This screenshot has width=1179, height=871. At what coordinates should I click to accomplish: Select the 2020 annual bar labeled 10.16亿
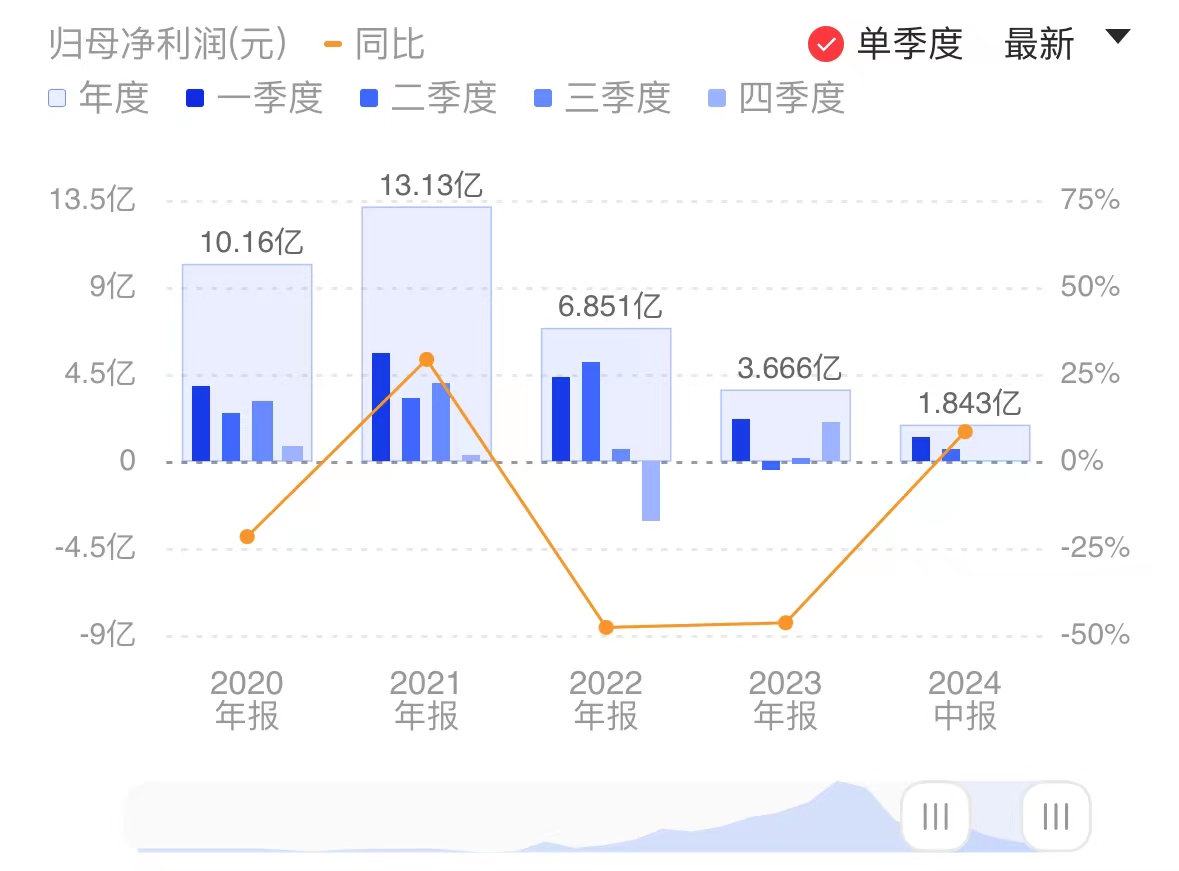247,363
